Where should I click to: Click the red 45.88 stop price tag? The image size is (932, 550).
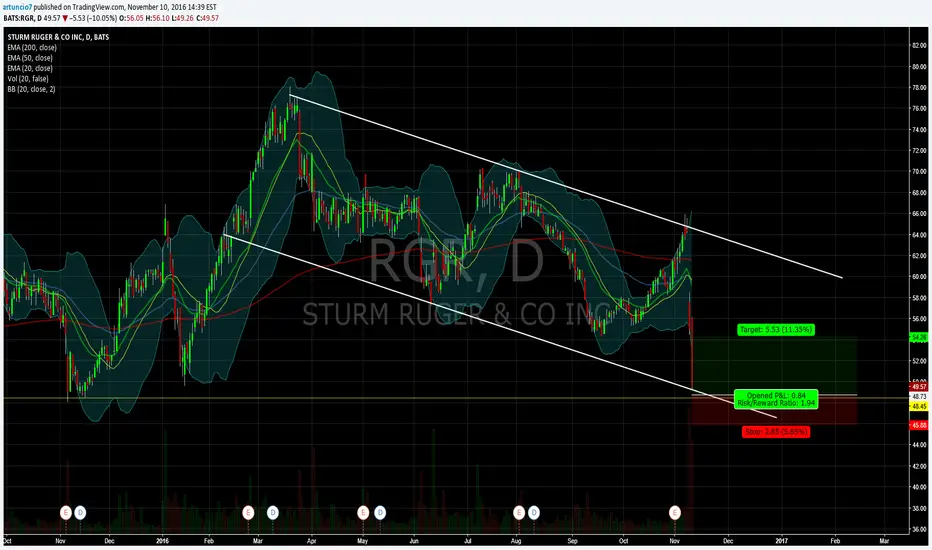pos(919,425)
